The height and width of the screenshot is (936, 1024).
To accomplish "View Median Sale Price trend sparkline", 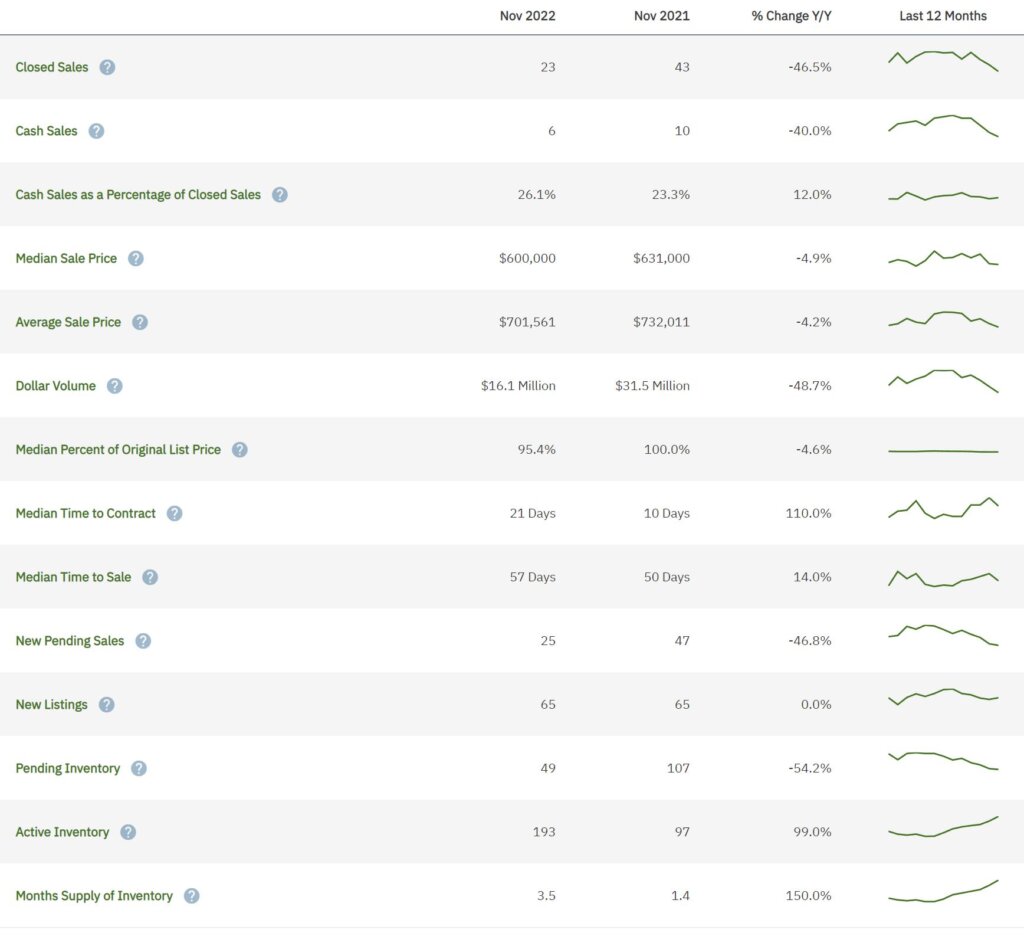I will tap(943, 259).
